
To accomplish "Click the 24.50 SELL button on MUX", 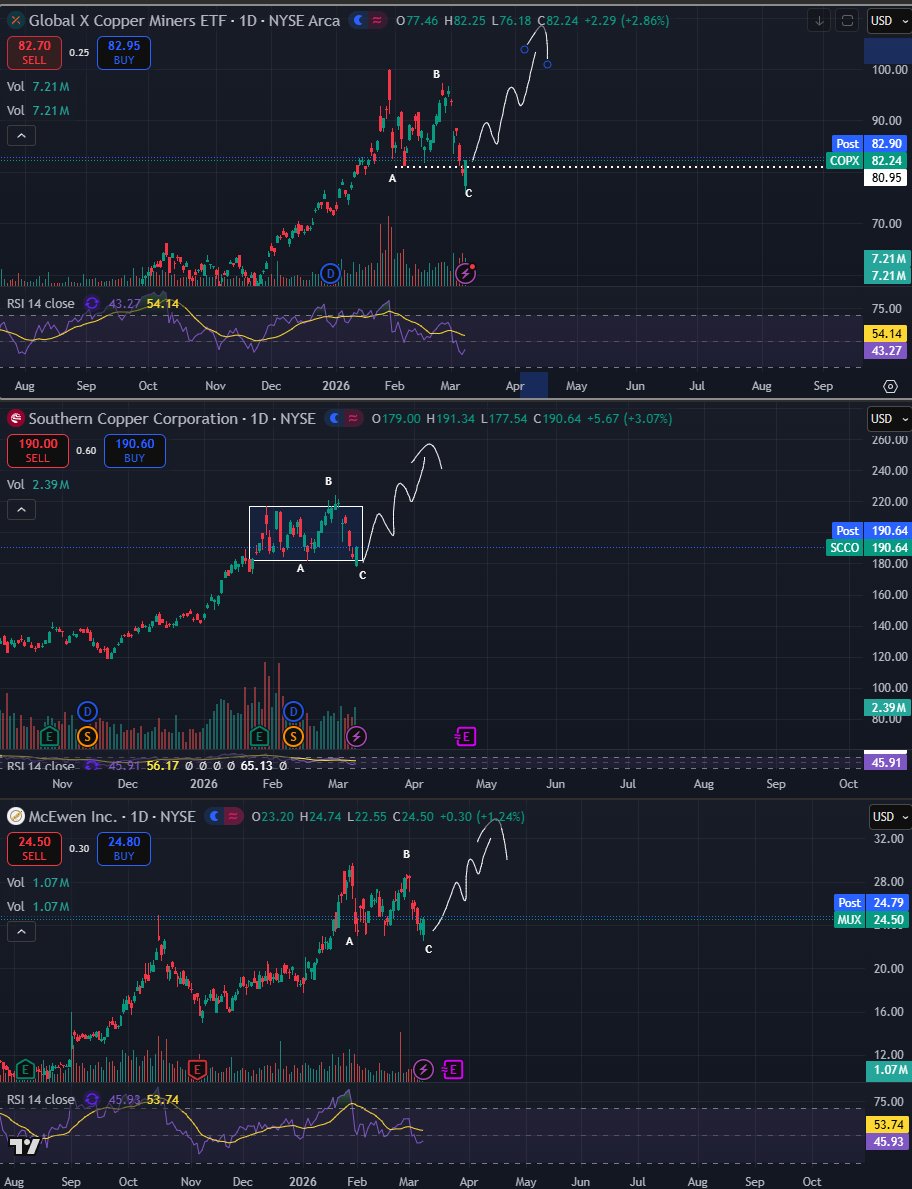I will (34, 849).
